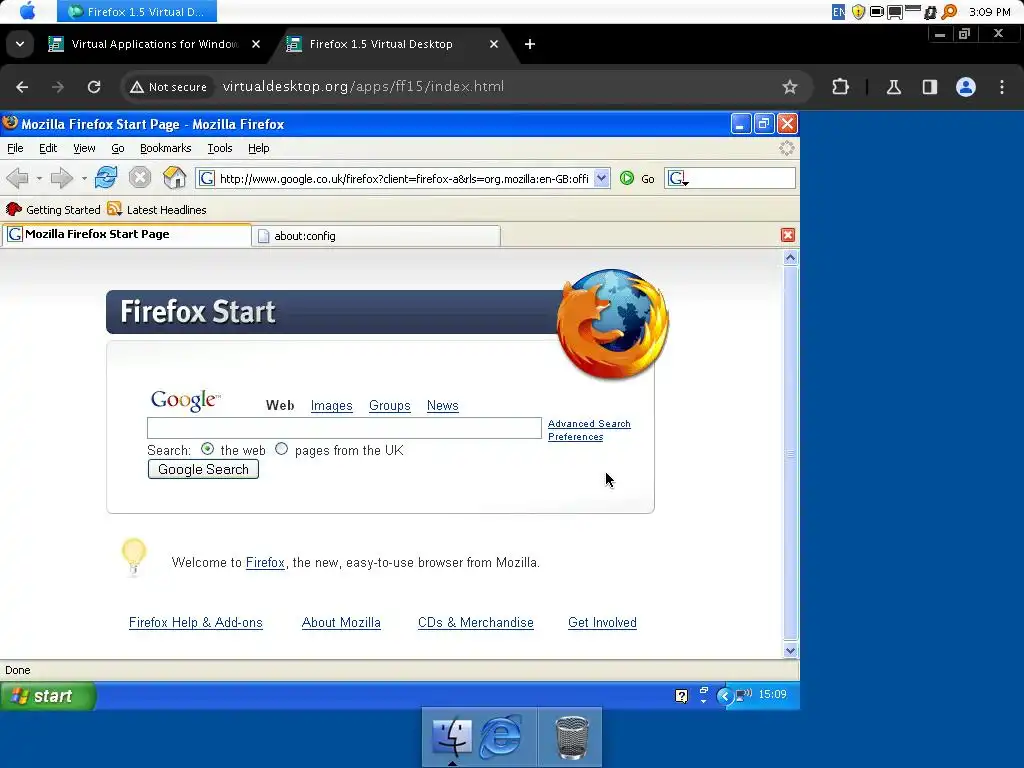1024x768 pixels.
Task: Click the greyed Stop loading icon
Action: point(140,178)
